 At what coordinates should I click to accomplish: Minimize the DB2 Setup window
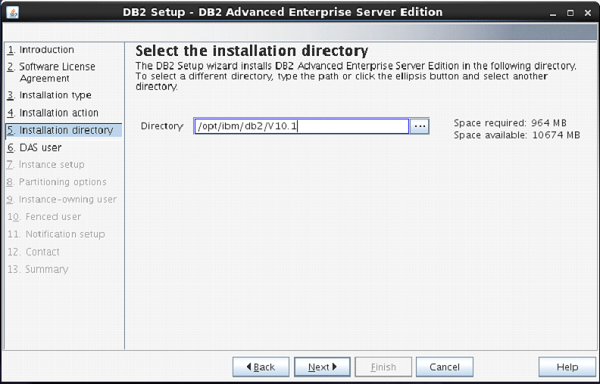click(553, 13)
